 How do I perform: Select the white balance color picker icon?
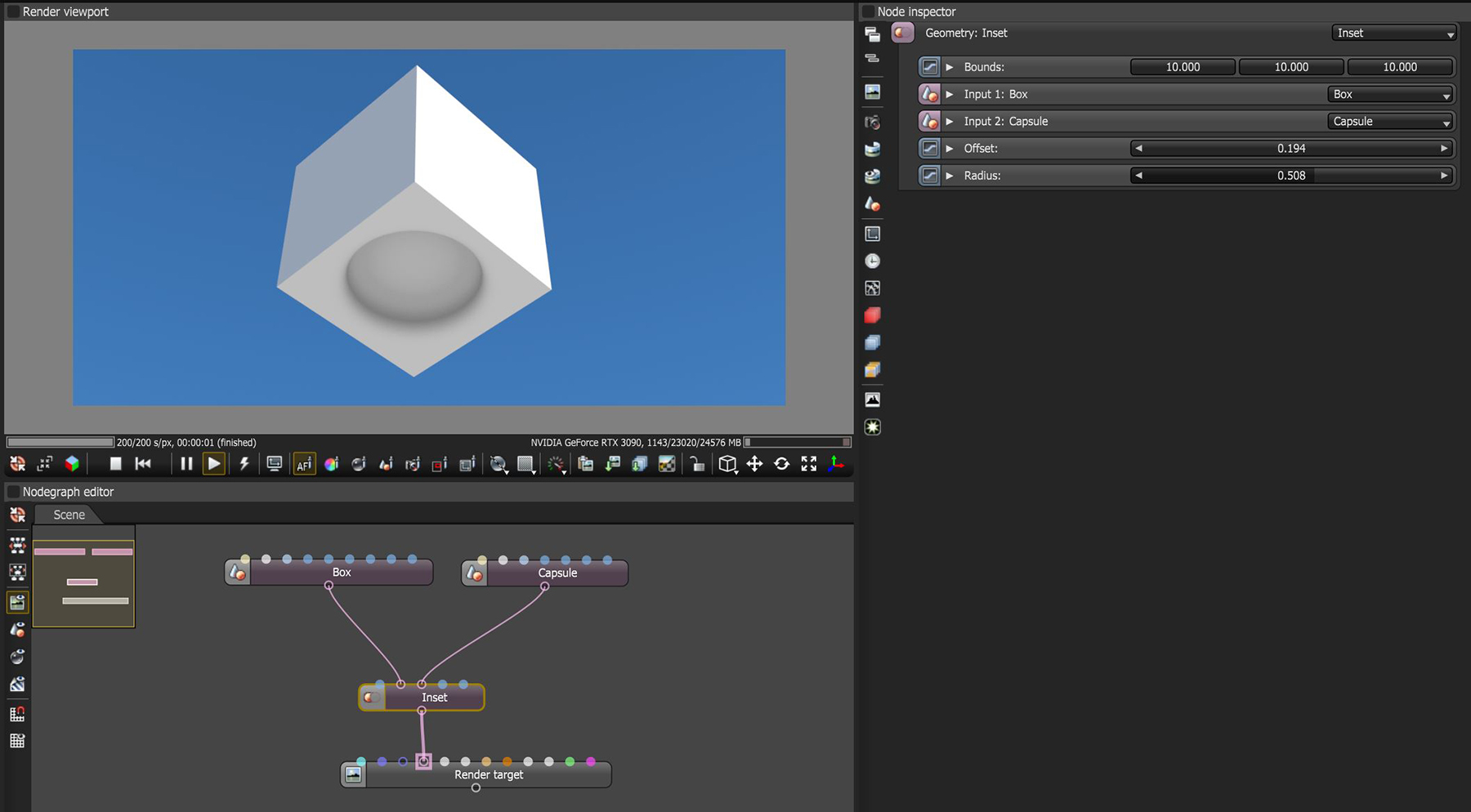[331, 464]
